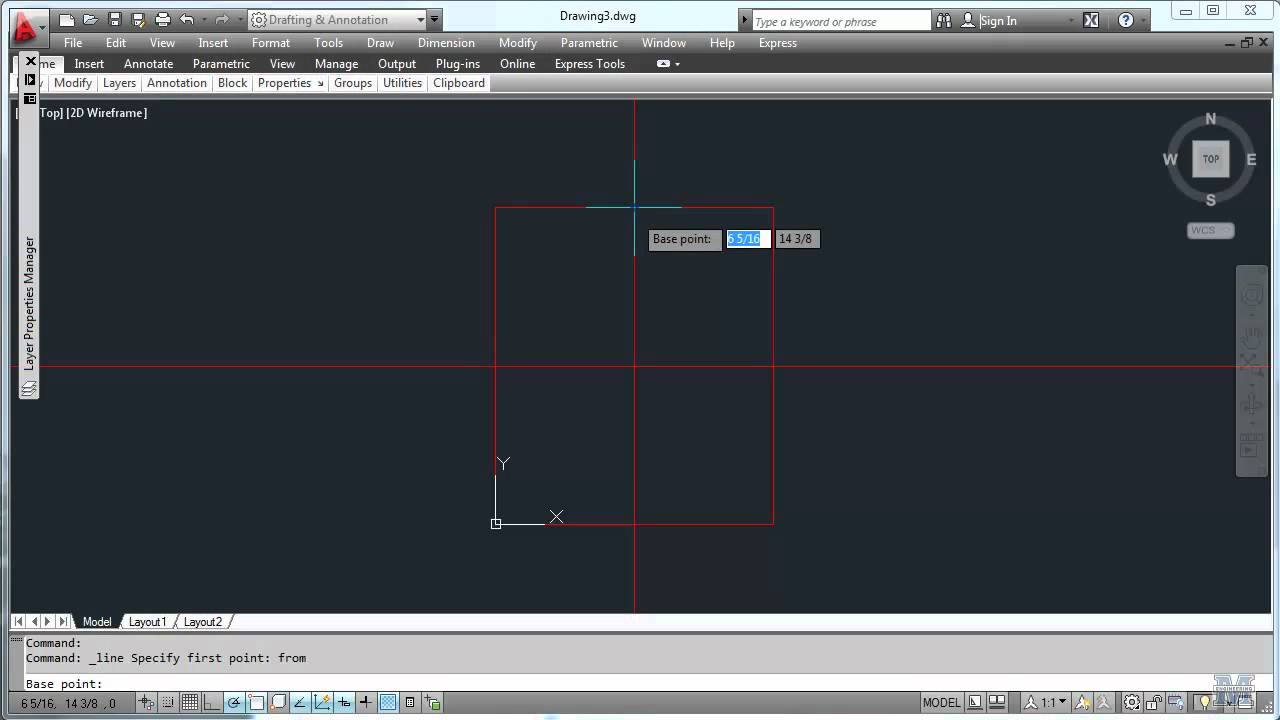Open the Dimension menu
This screenshot has height=720, width=1280.
coord(446,43)
